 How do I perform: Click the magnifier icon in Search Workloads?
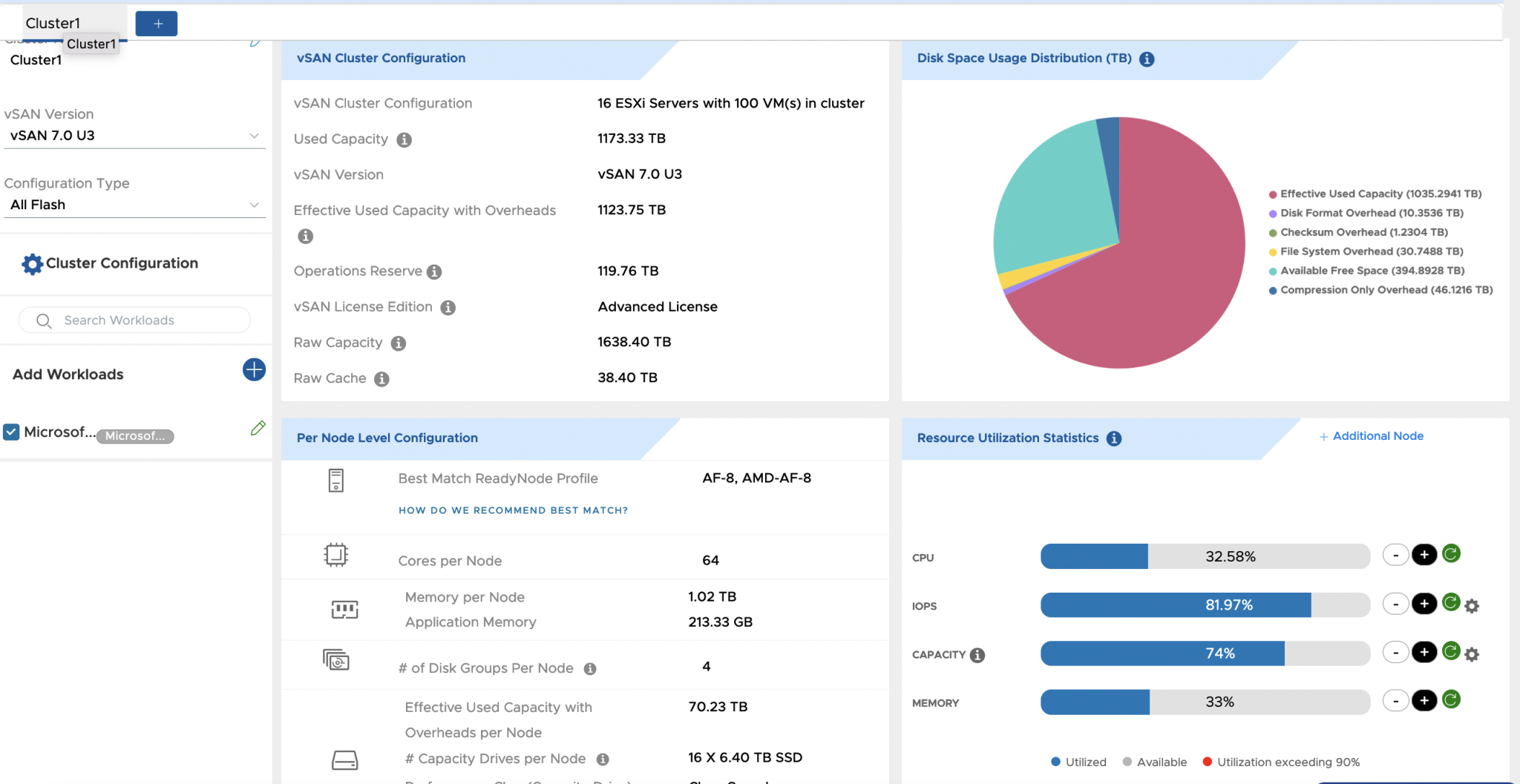point(43,320)
